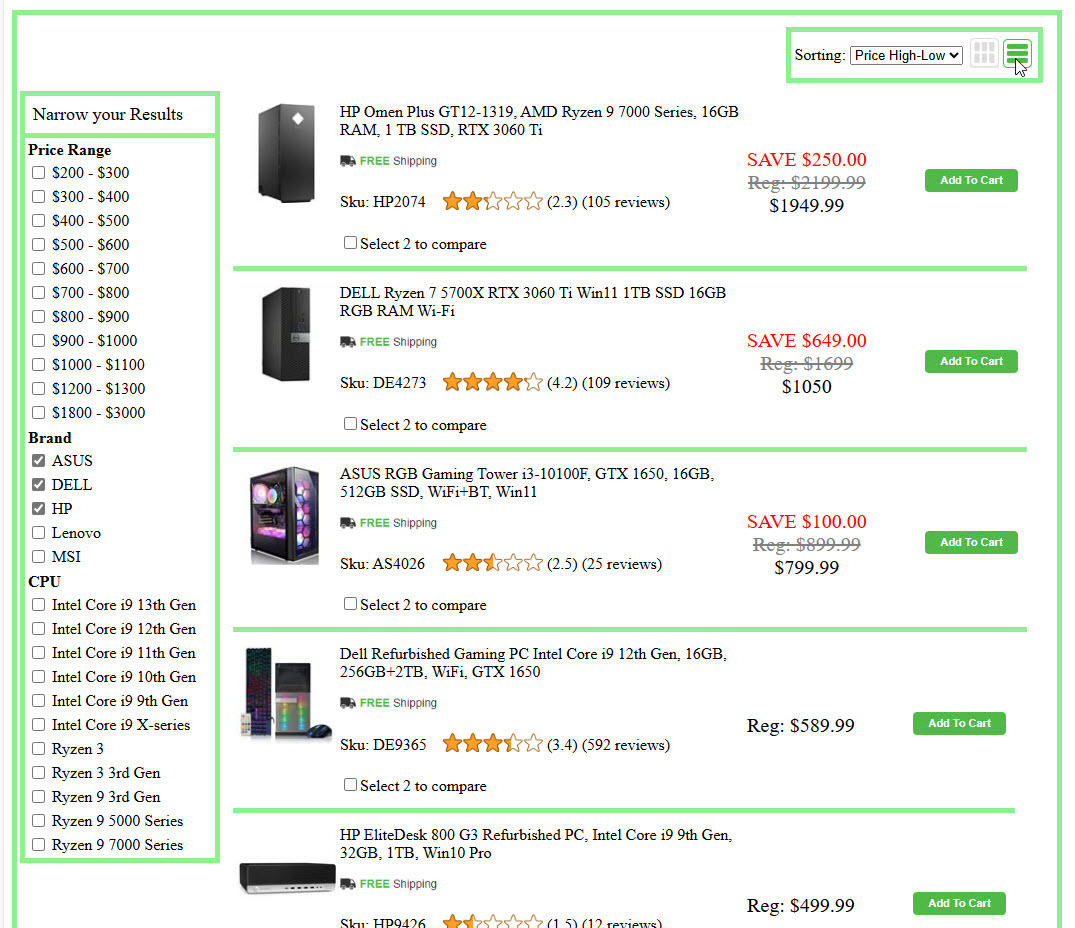Click the HP Omen Plus product image

pyautogui.click(x=285, y=154)
